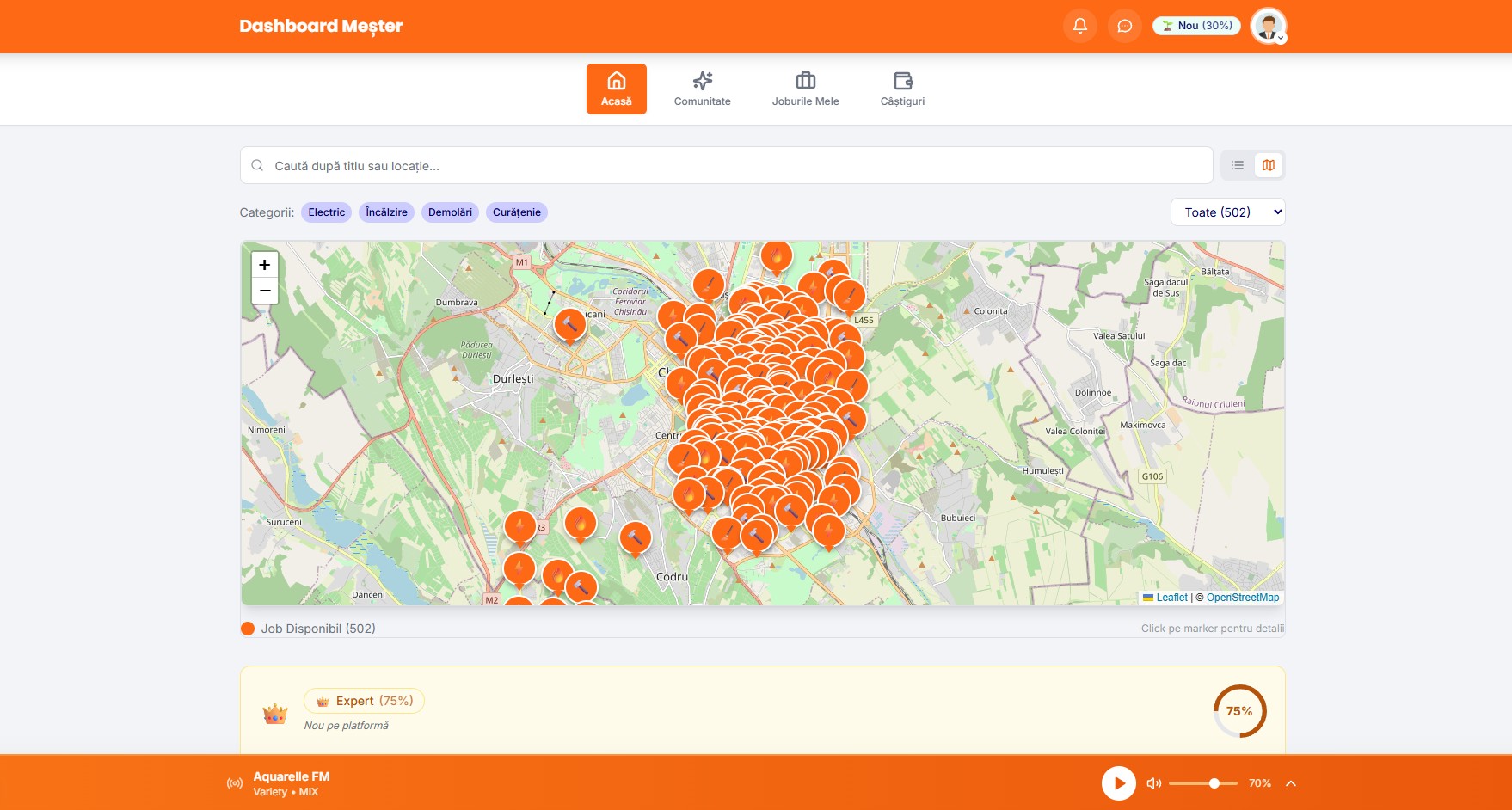Collapse the radio player via chevron
This screenshot has height=810, width=1512.
[x=1291, y=782]
